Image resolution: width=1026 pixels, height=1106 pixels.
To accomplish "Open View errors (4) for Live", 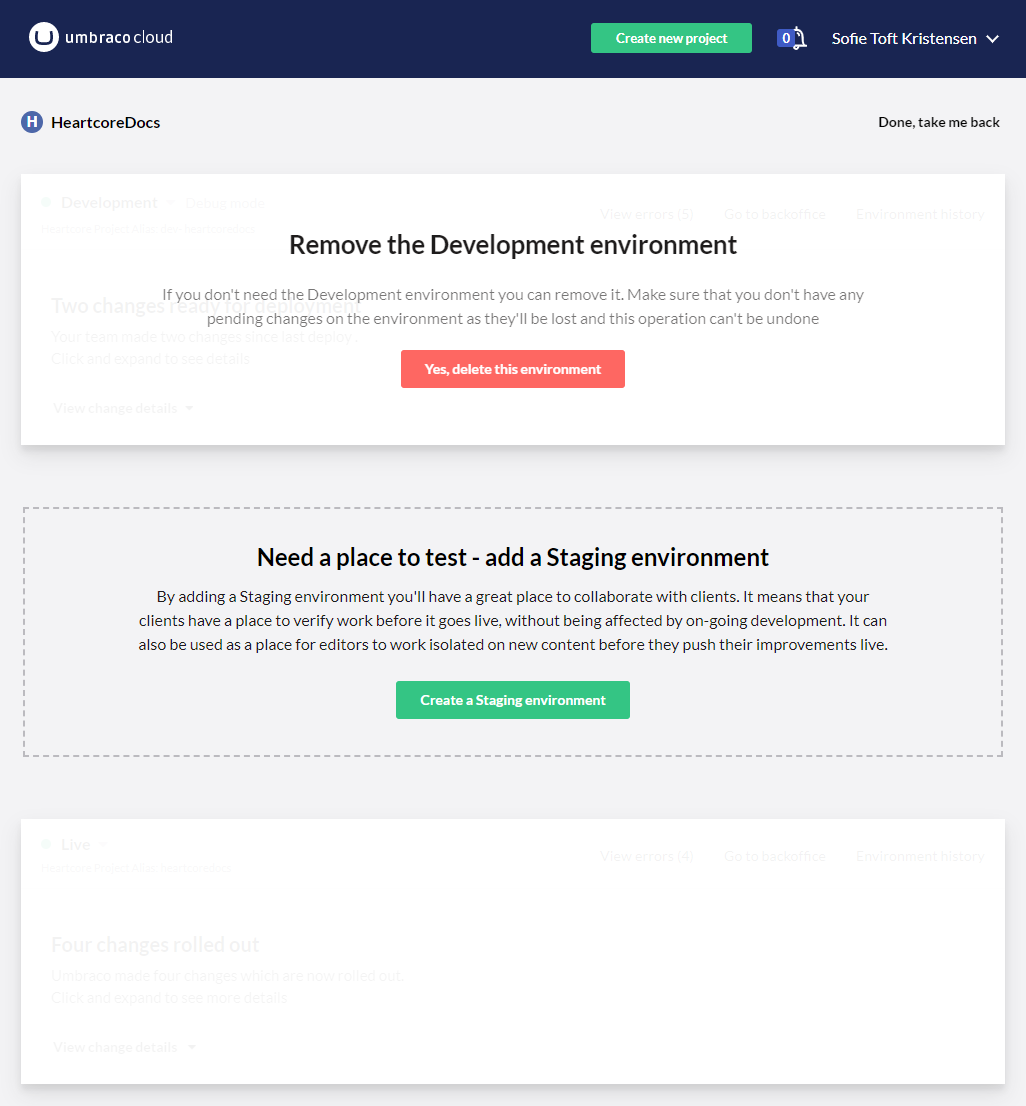I will [x=646, y=856].
